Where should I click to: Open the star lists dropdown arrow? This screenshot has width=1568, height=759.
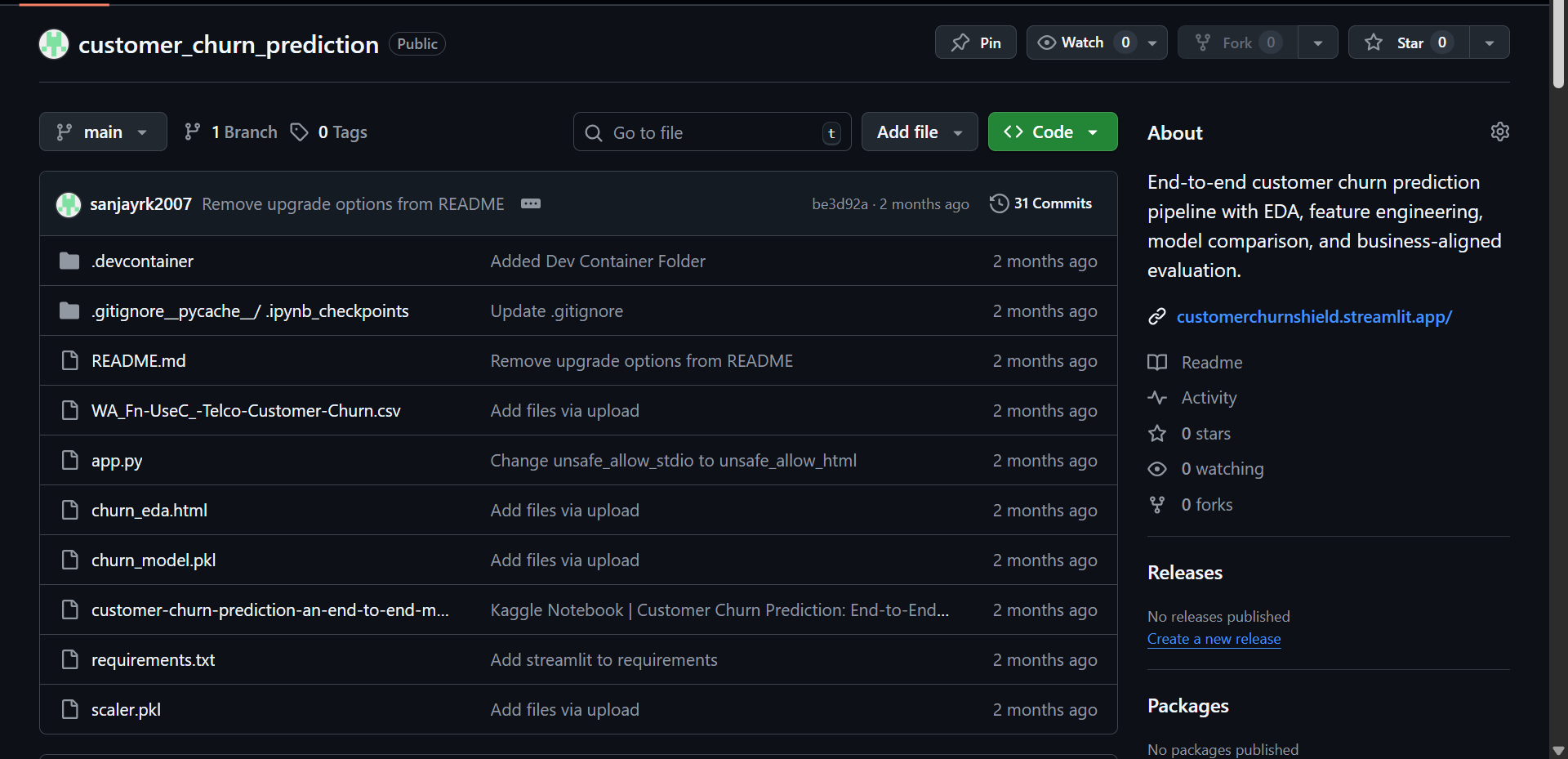[x=1490, y=42]
